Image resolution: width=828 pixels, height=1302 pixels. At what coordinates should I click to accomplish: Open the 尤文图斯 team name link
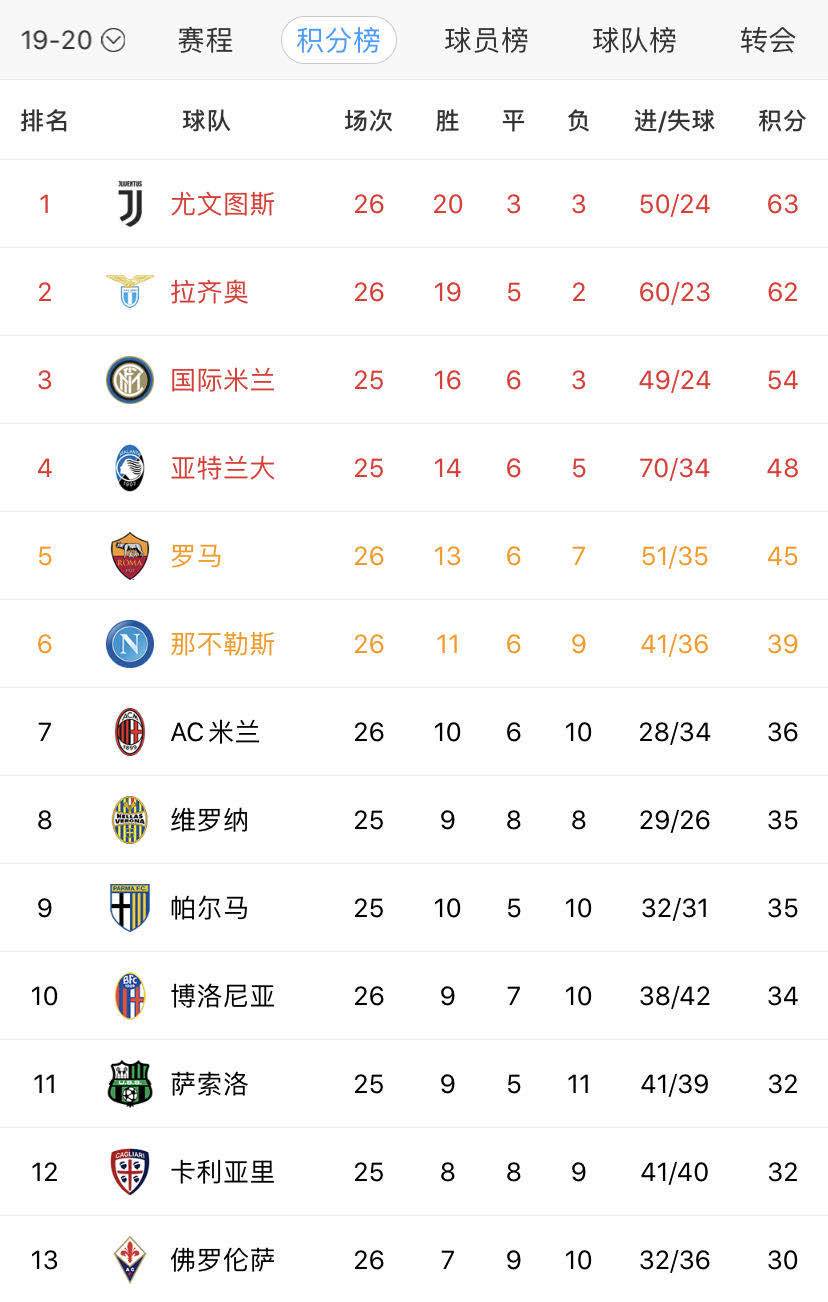[223, 204]
